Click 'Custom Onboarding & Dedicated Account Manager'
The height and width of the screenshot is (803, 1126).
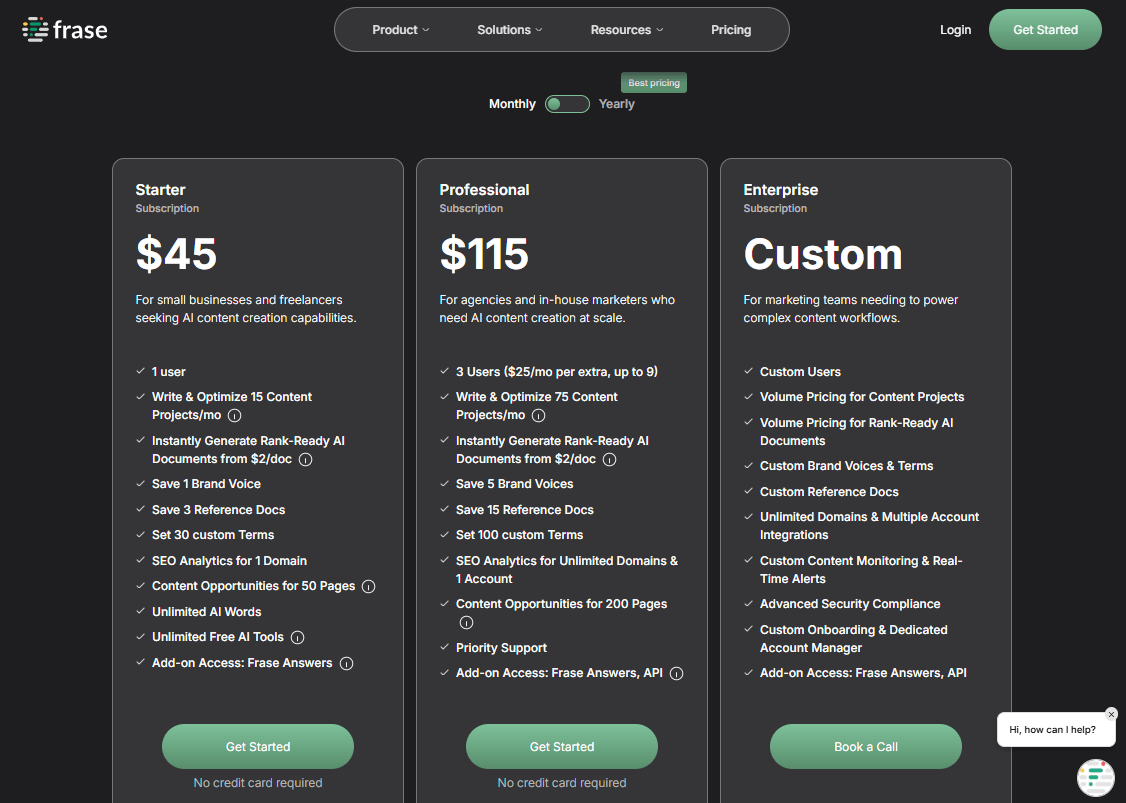853,639
